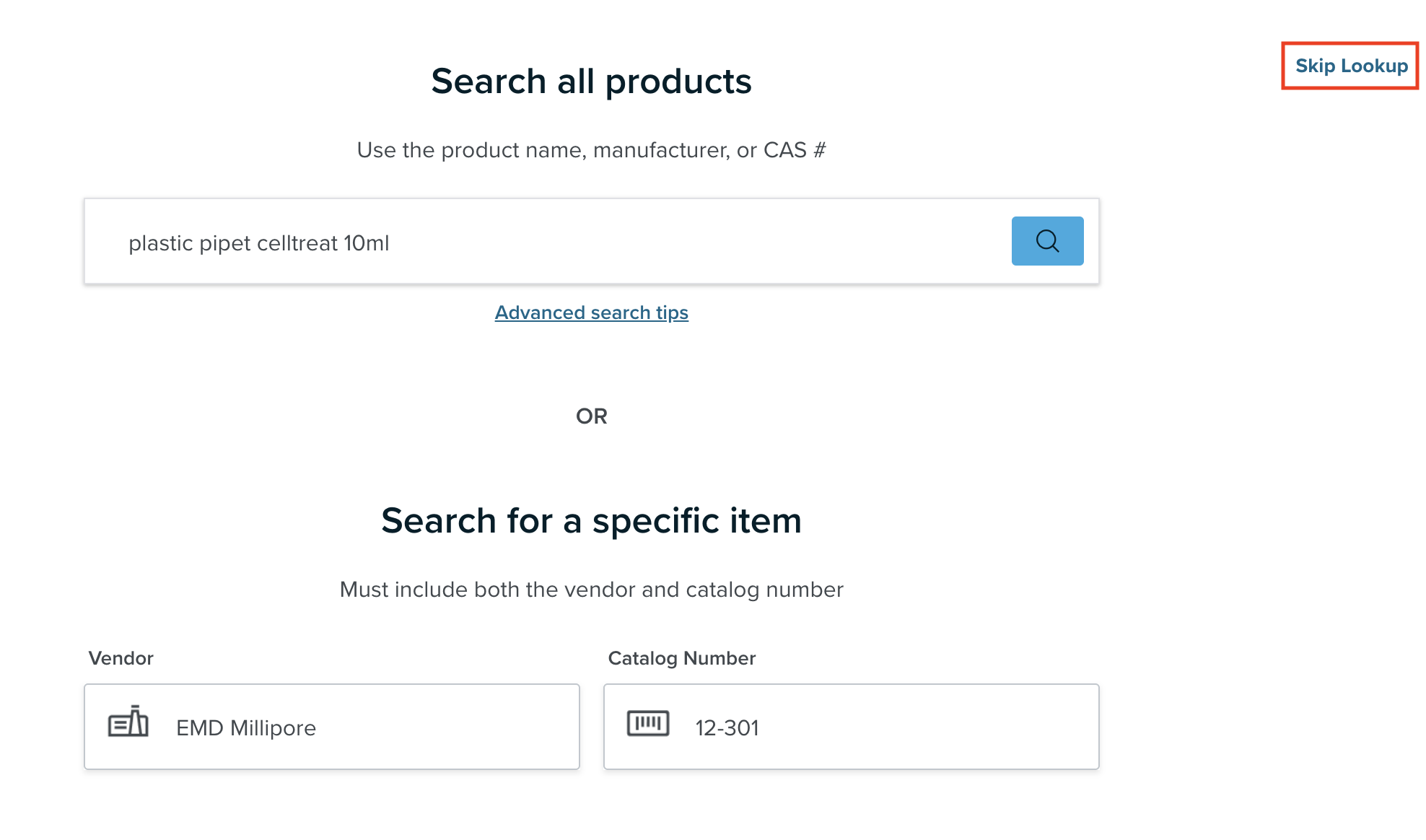Click the blue magnifying glass search button
Viewport: 1426px width, 840px height.
(1047, 241)
